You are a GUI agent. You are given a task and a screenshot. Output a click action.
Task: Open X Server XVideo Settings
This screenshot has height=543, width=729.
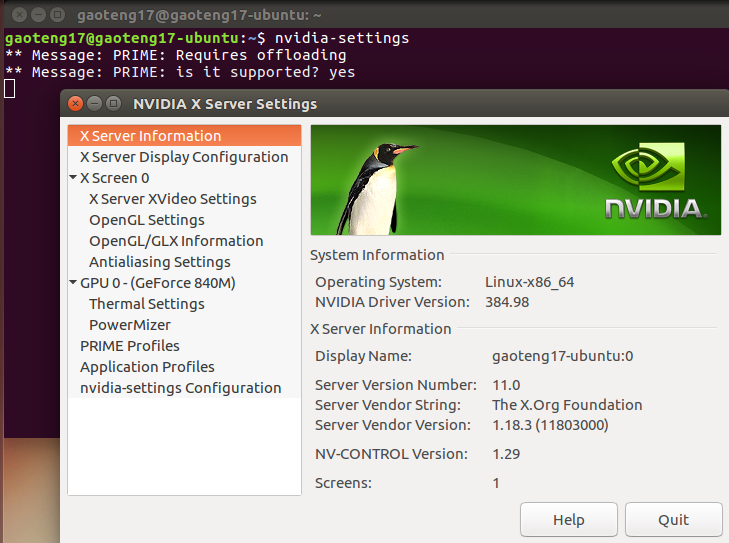pos(172,199)
